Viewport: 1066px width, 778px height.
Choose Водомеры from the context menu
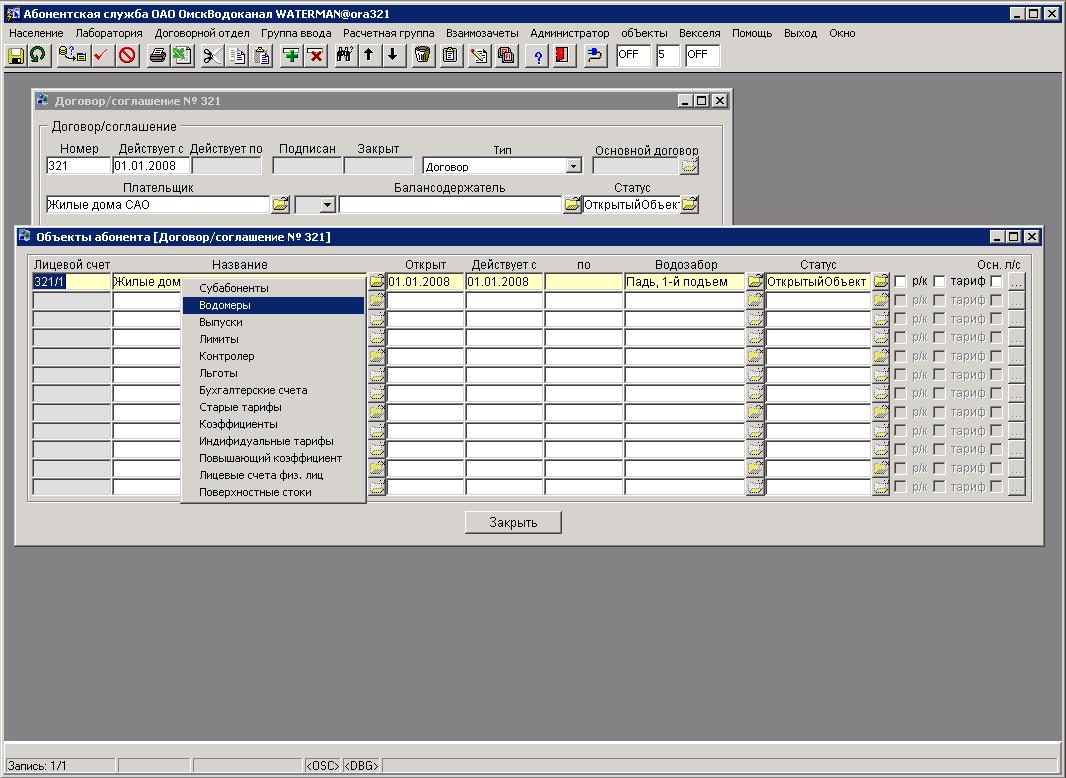click(x=225, y=305)
